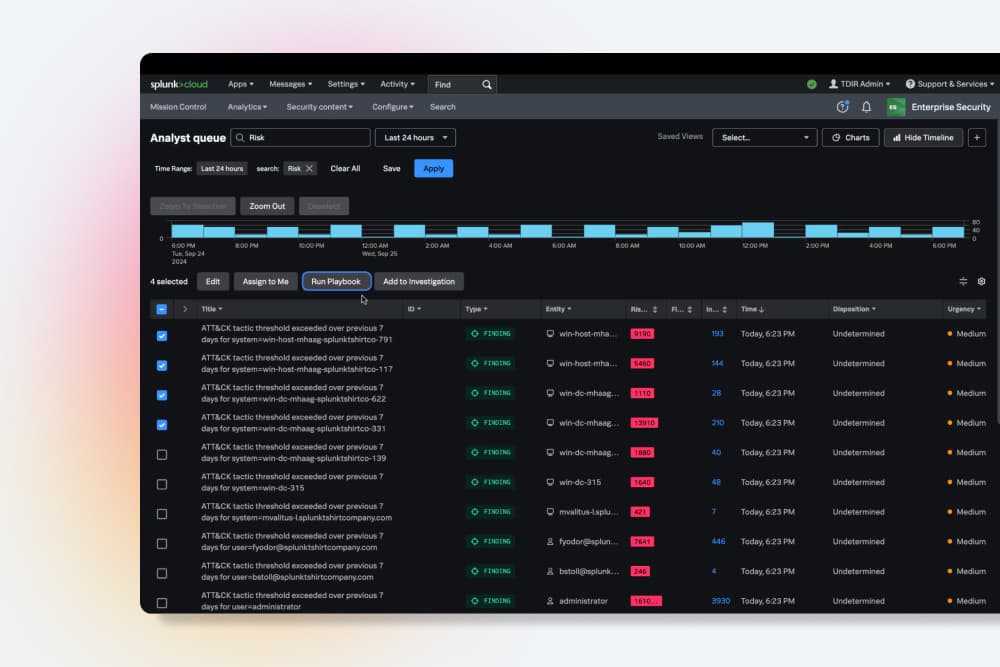Viewport: 1000px width, 667px height.
Task: Check the finding for system win-dc-315
Action: point(161,483)
